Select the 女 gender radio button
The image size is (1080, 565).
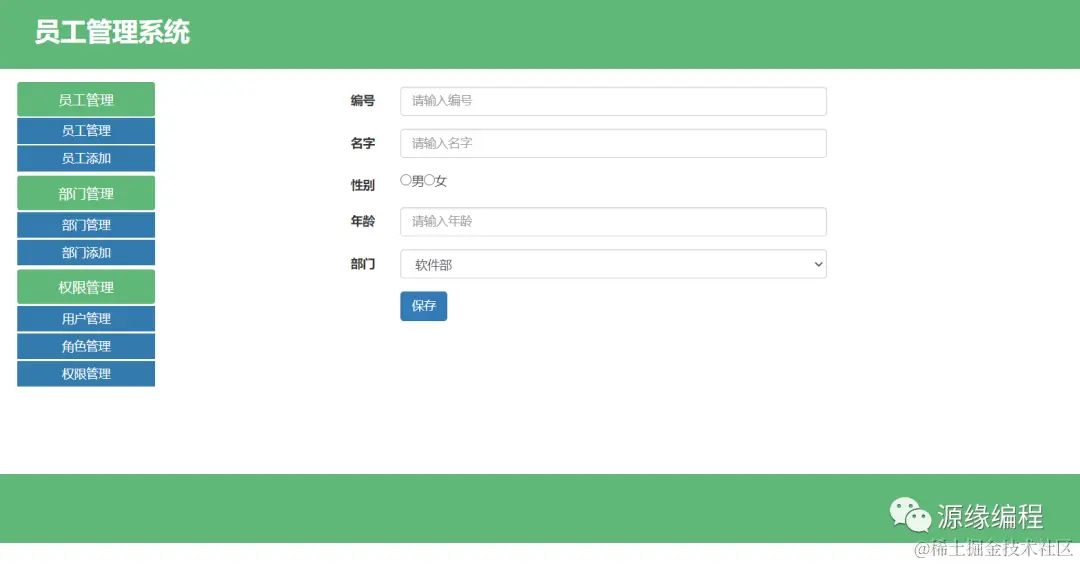[429, 180]
